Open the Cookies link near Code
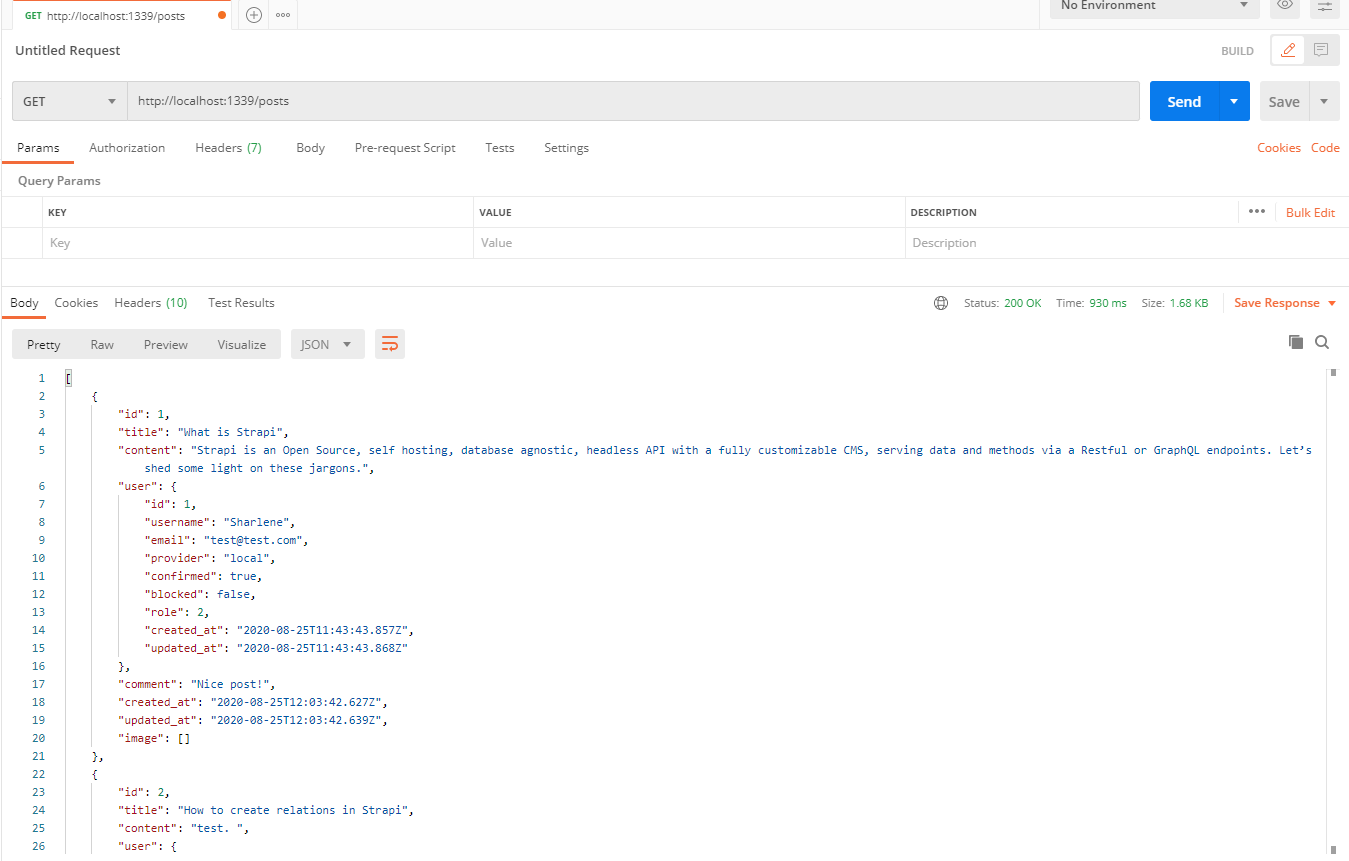Screen dimensions: 1349x861 [x=1279, y=148]
